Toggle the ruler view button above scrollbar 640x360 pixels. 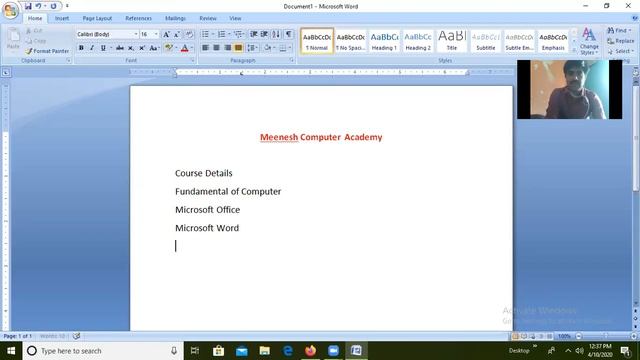click(636, 72)
